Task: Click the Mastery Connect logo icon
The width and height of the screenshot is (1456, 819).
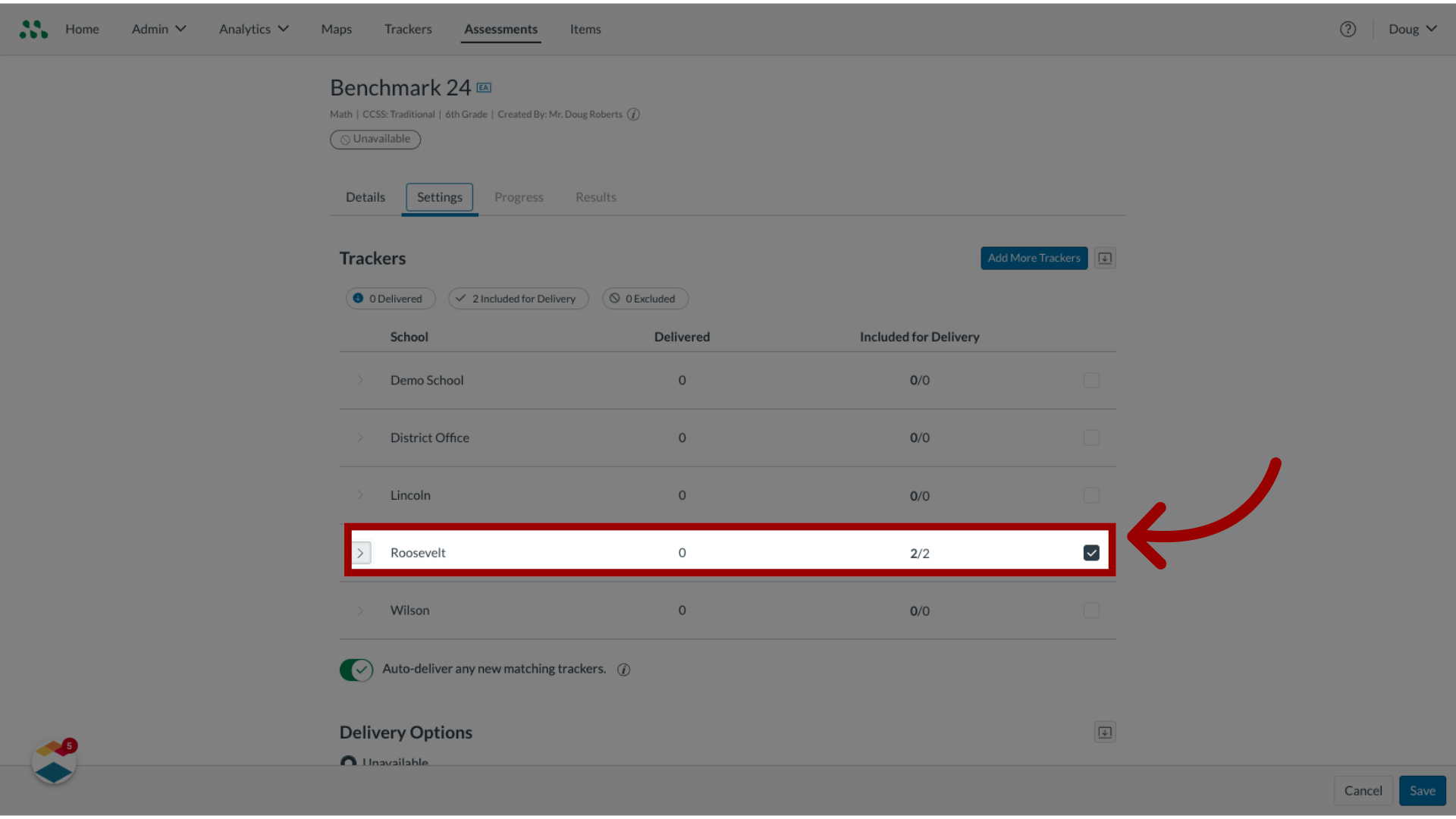Action: click(x=33, y=29)
